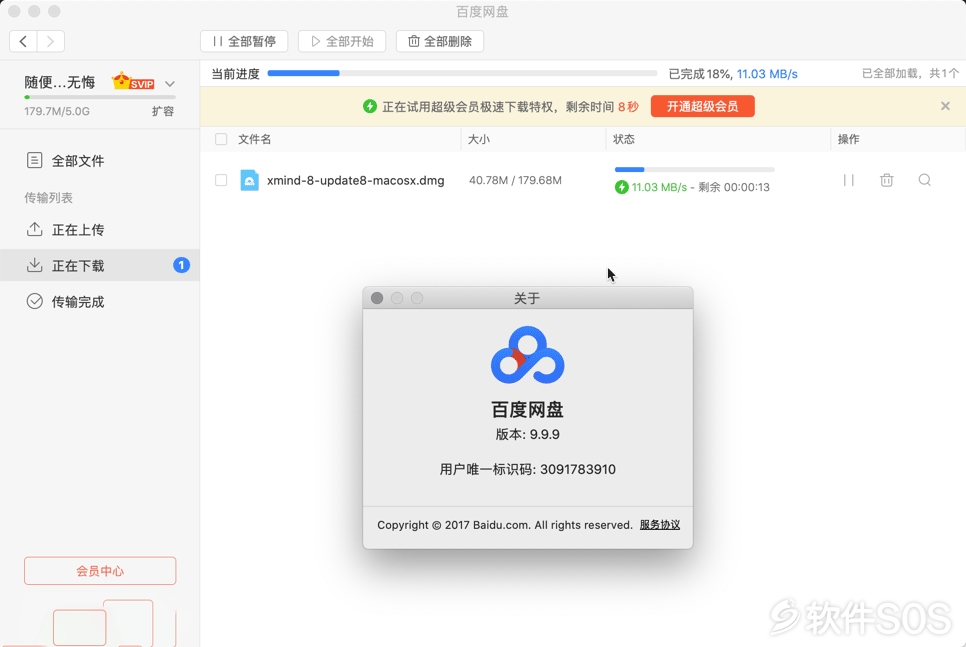This screenshot has height=647, width=966.
Task: Locate the xmind file with magnifier icon
Action: (925, 180)
